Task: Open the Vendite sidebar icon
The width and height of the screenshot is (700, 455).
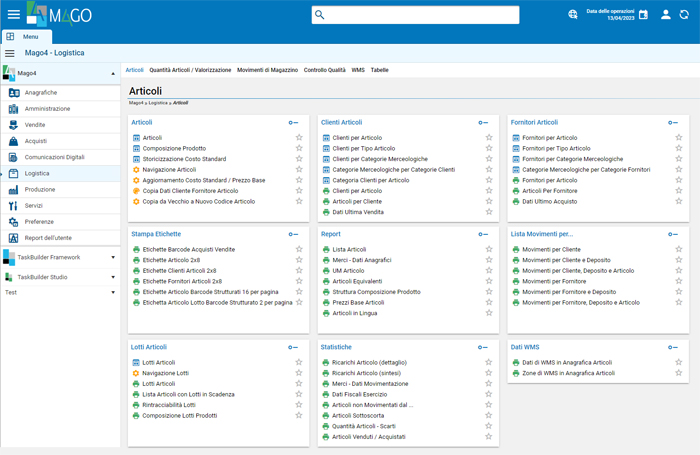Action: 14,125
